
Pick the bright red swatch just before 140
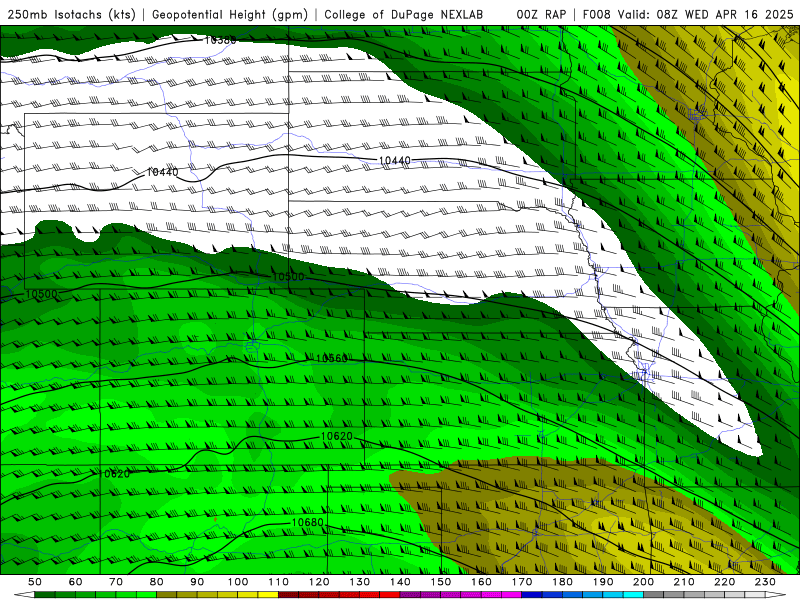coord(390,595)
